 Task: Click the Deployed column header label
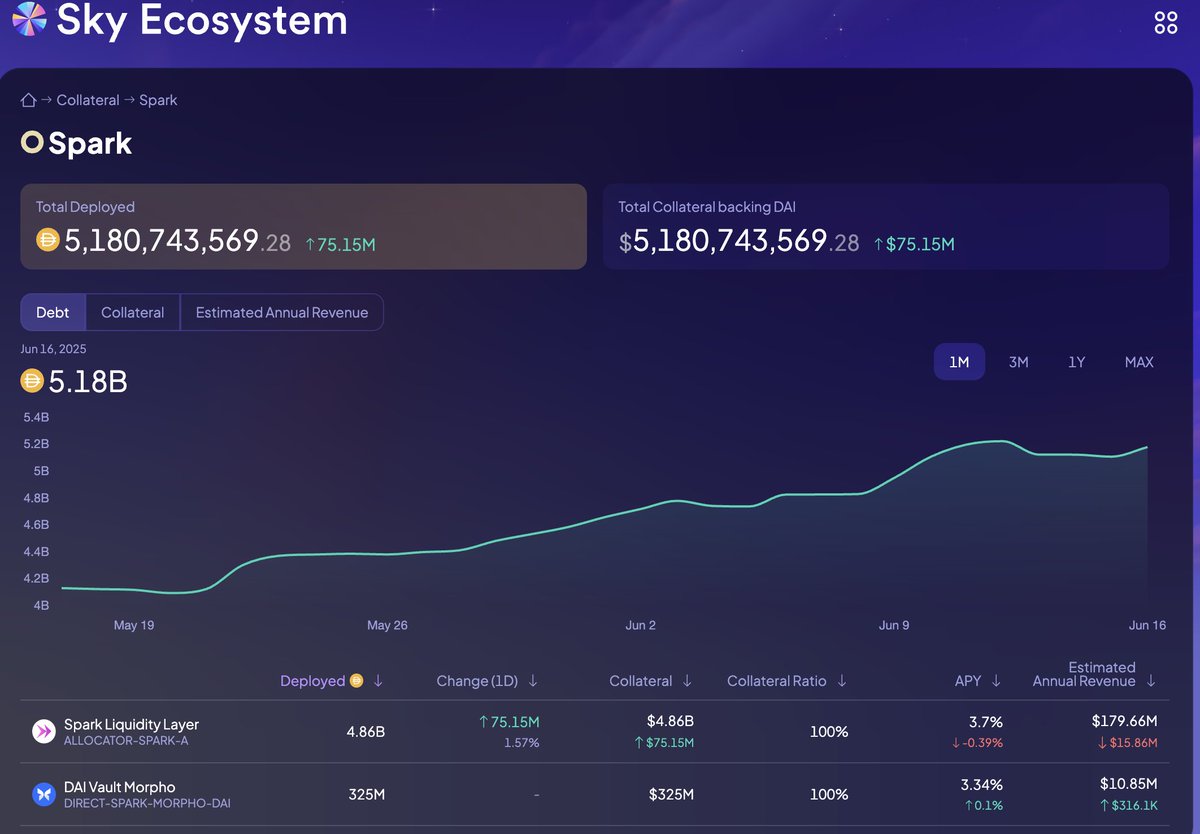(x=312, y=681)
